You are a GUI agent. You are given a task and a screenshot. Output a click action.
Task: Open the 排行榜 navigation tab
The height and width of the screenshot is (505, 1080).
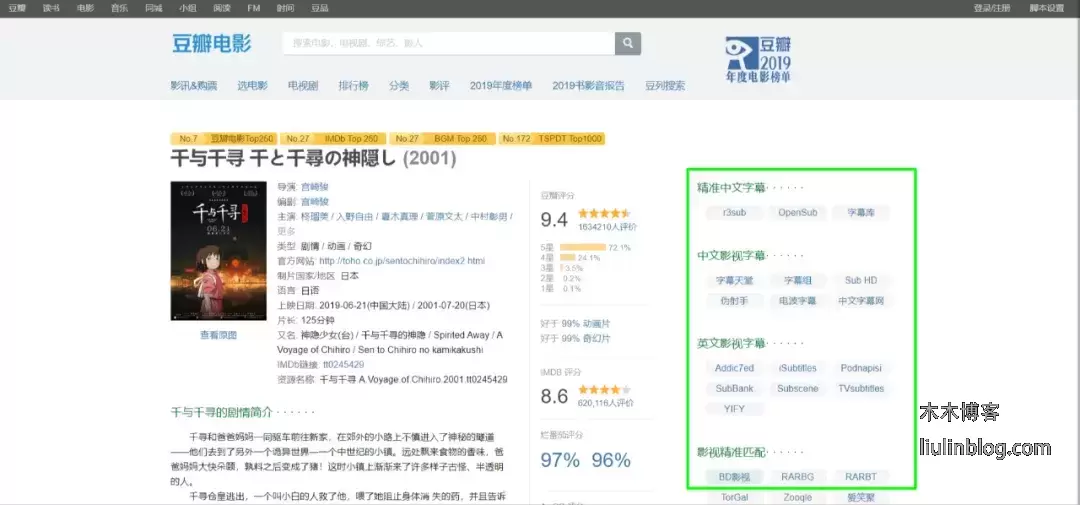[353, 86]
